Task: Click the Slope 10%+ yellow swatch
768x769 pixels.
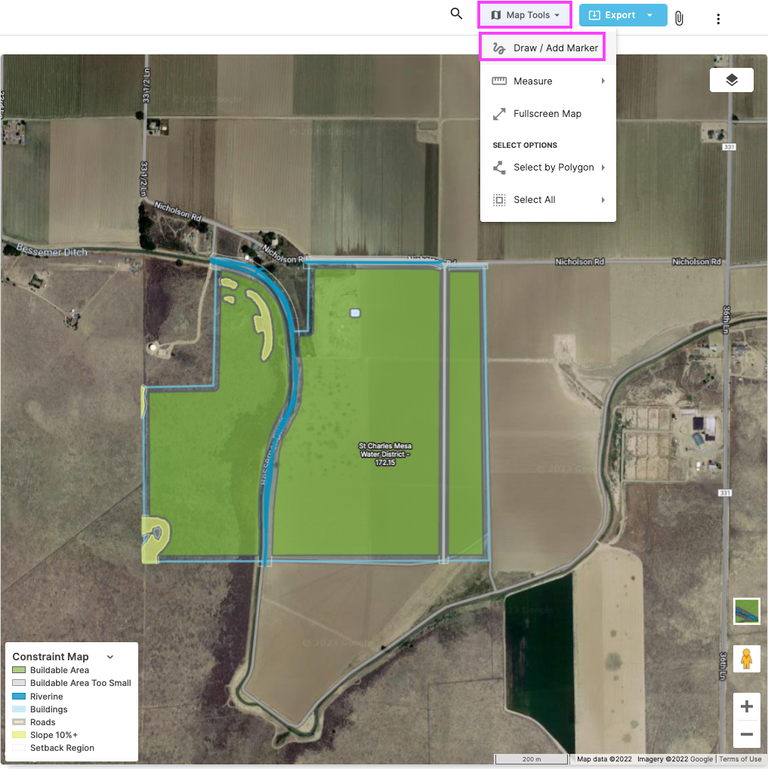Action: tap(19, 735)
